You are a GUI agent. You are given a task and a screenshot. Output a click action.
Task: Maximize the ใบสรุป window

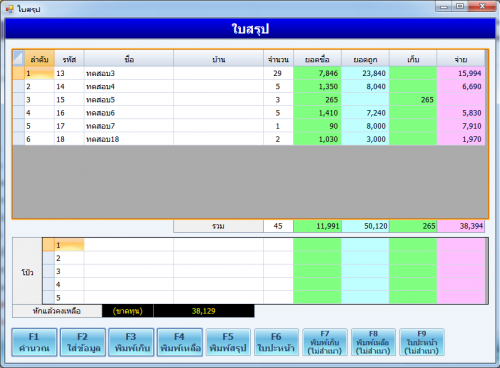coord(460,6)
